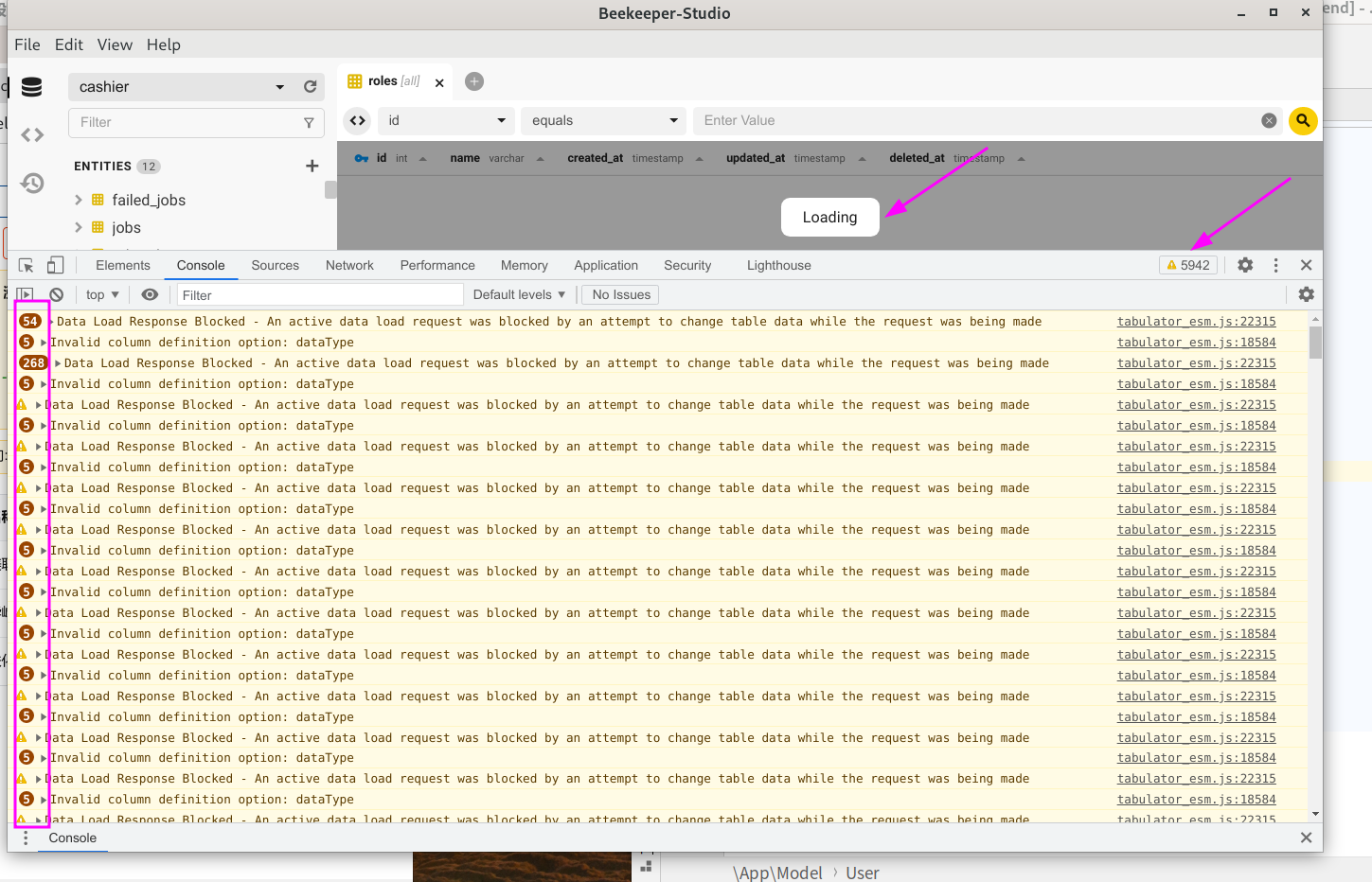Open the SQL query editor sidebar icon

(x=31, y=134)
